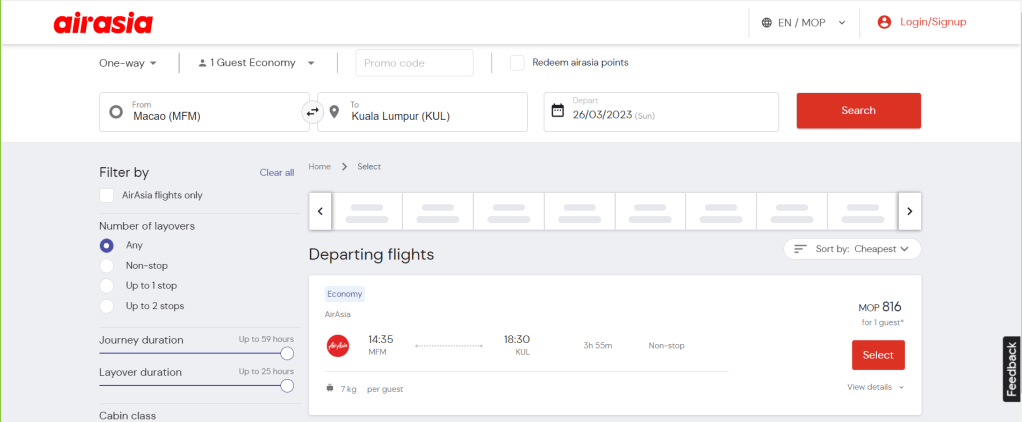Show next dates with right arrow
Viewport: 1022px width, 422px height.
909,211
